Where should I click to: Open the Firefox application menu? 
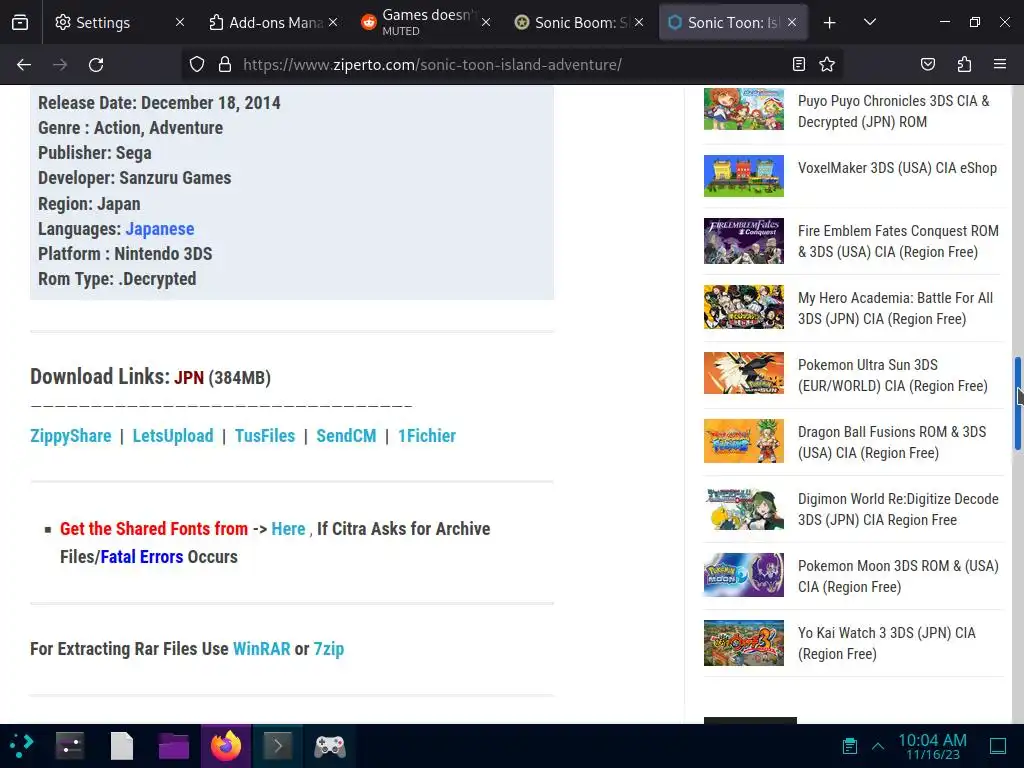tap(1000, 64)
